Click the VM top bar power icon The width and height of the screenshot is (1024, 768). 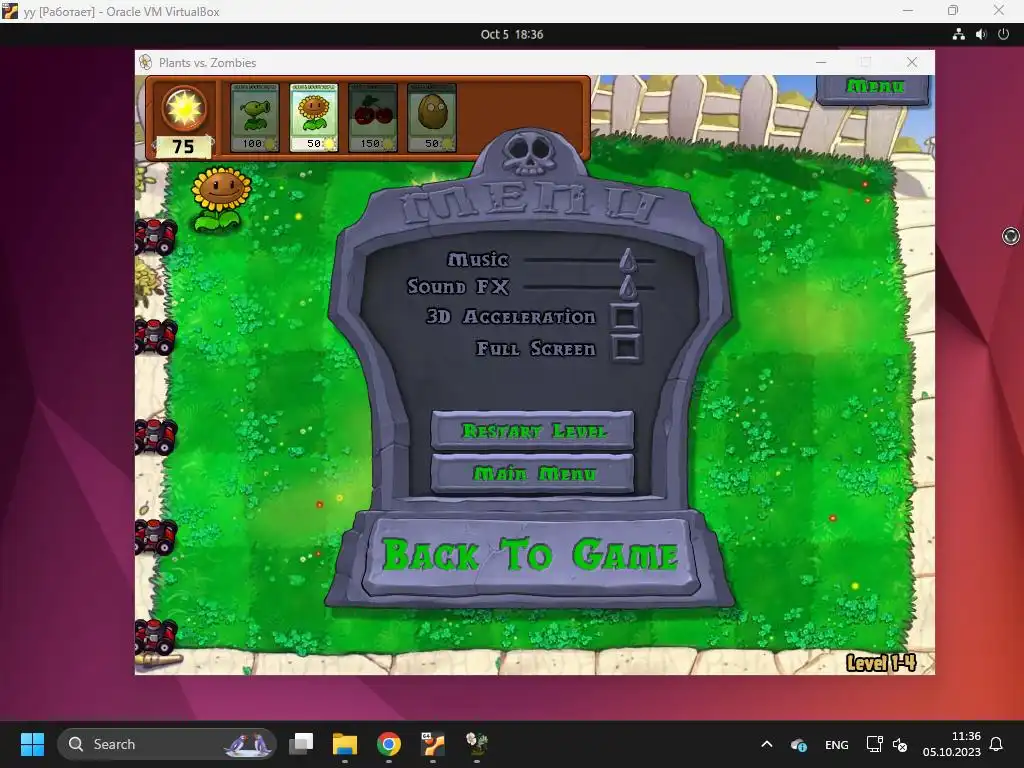click(x=1003, y=34)
